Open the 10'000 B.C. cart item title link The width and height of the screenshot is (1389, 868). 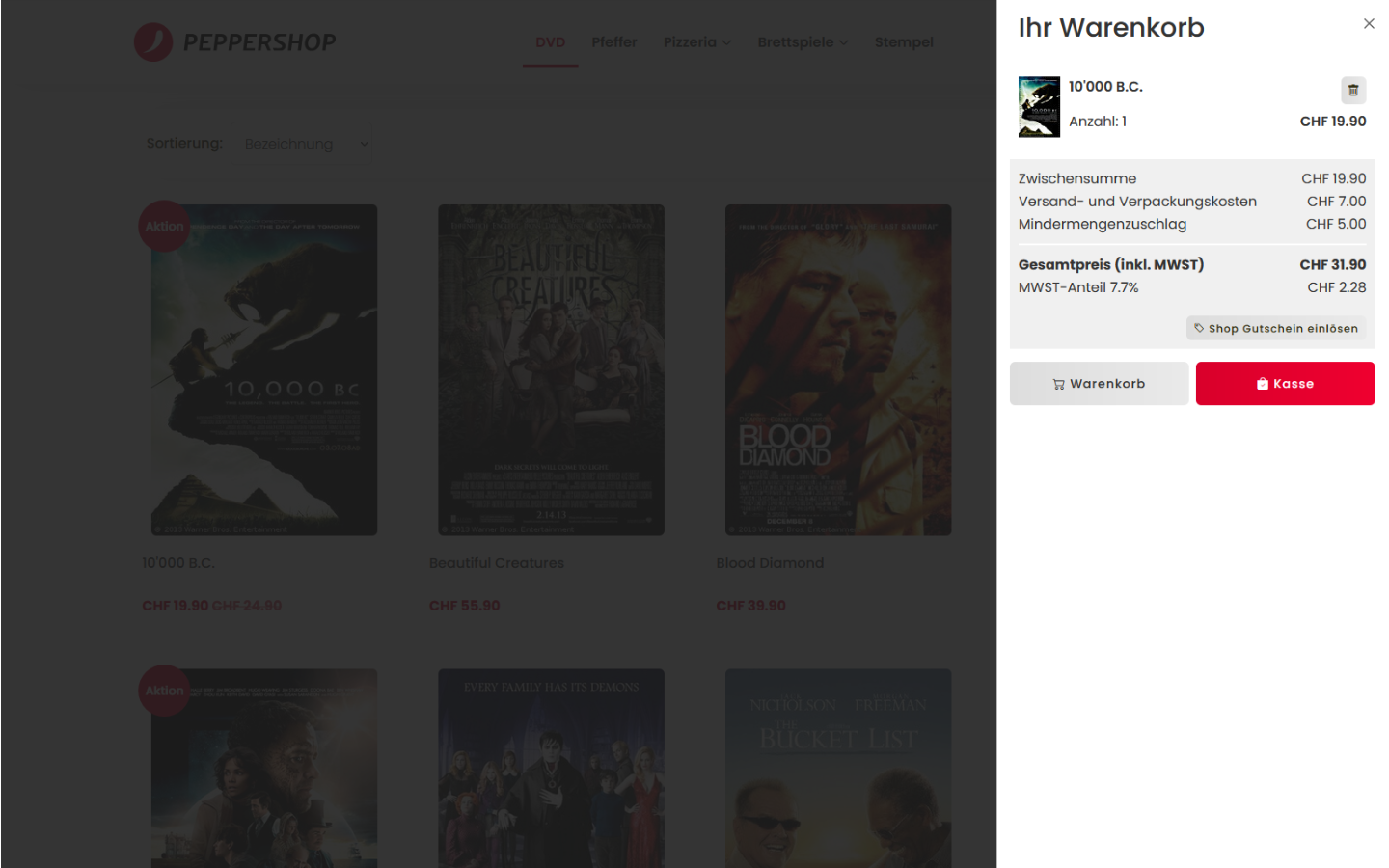1105,87
